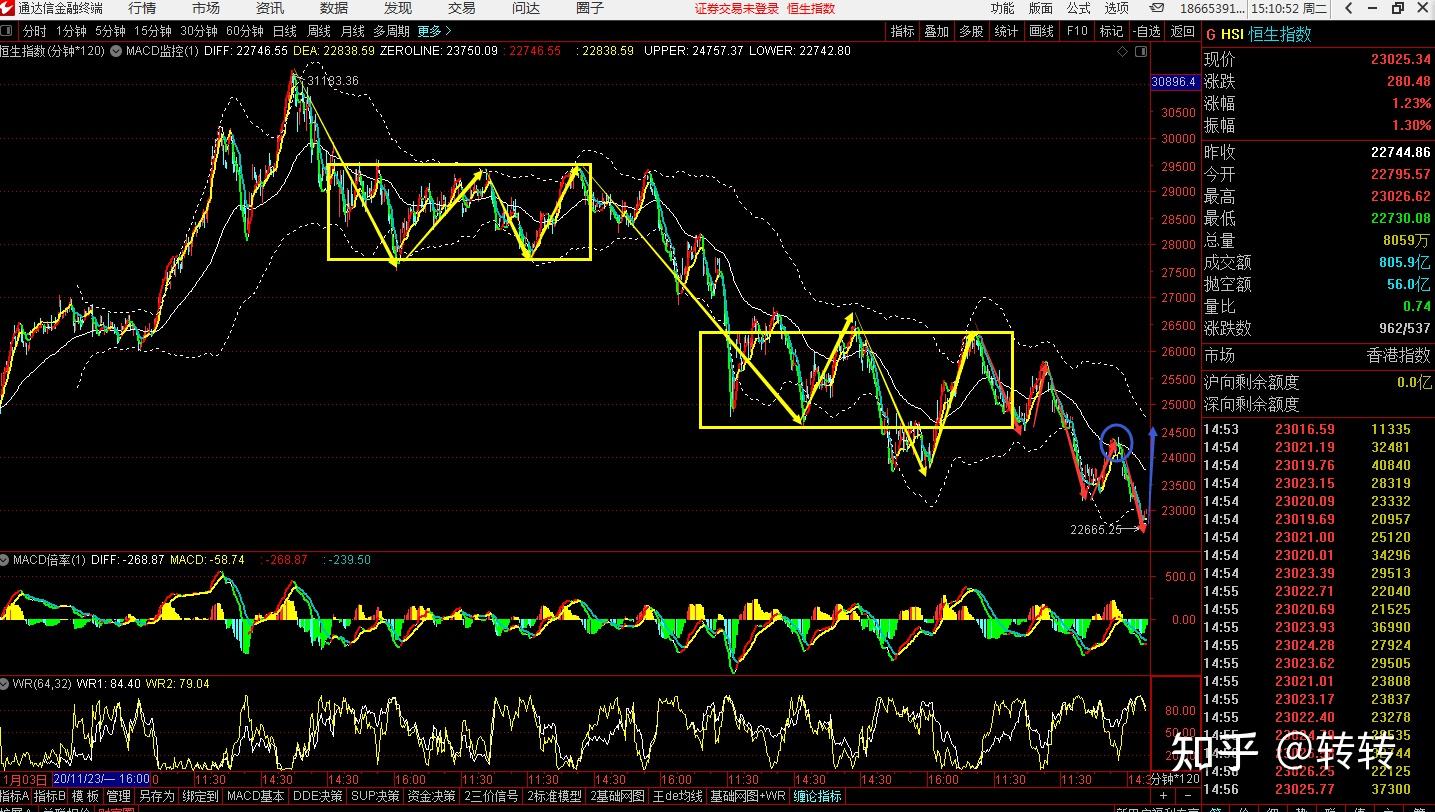Click 绑定到 bind-to tab
1435x812 pixels.
pyautogui.click(x=200, y=796)
